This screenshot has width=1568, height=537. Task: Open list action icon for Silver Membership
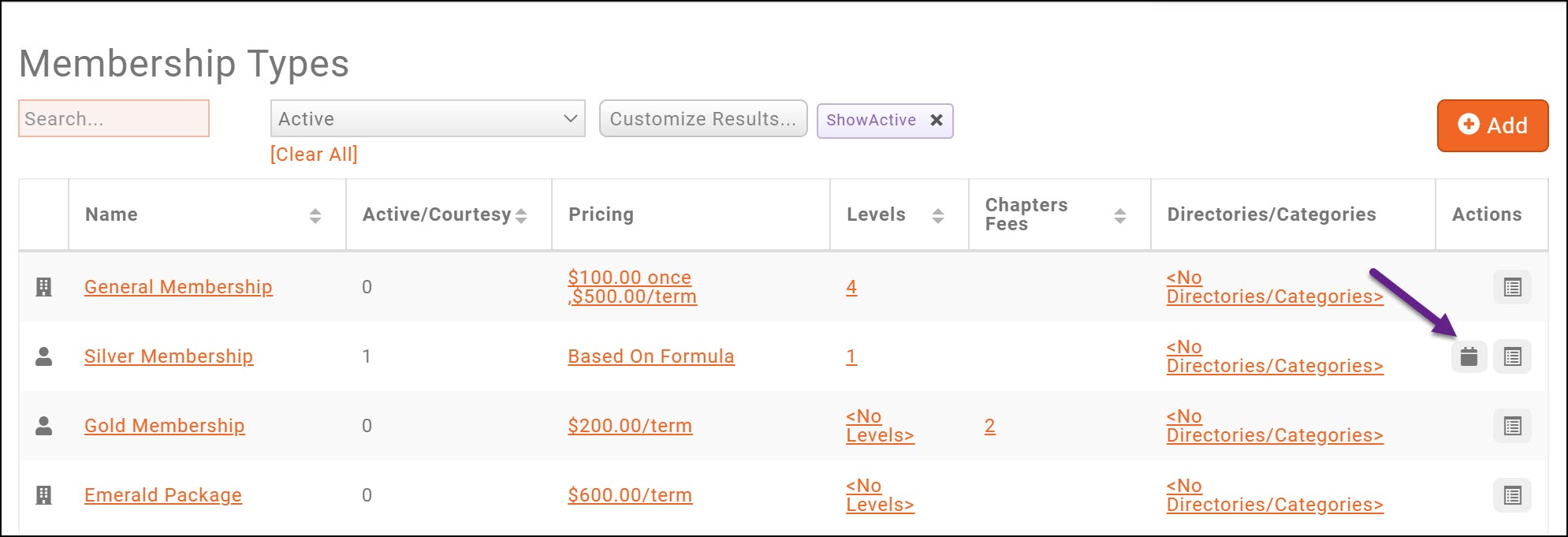tap(1512, 356)
